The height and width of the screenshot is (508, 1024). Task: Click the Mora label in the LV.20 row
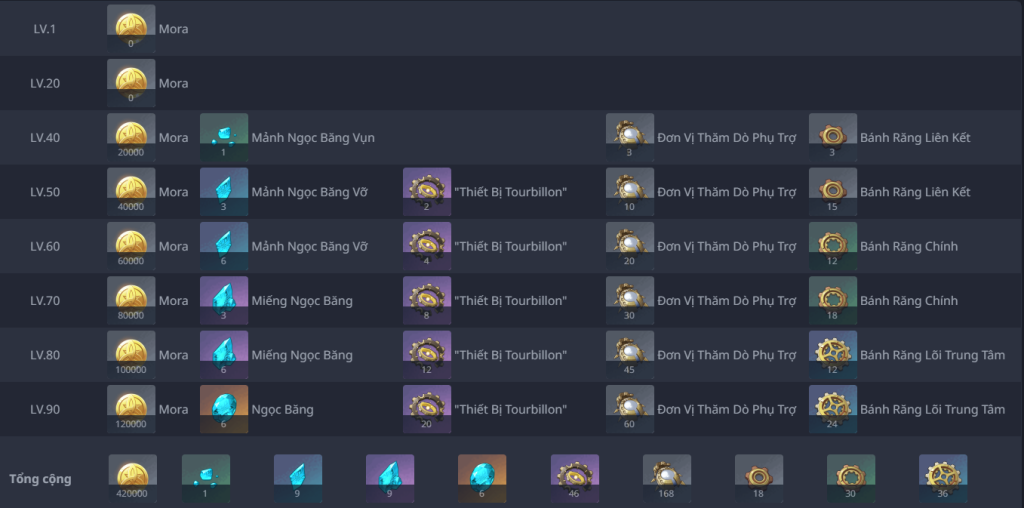pyautogui.click(x=173, y=83)
